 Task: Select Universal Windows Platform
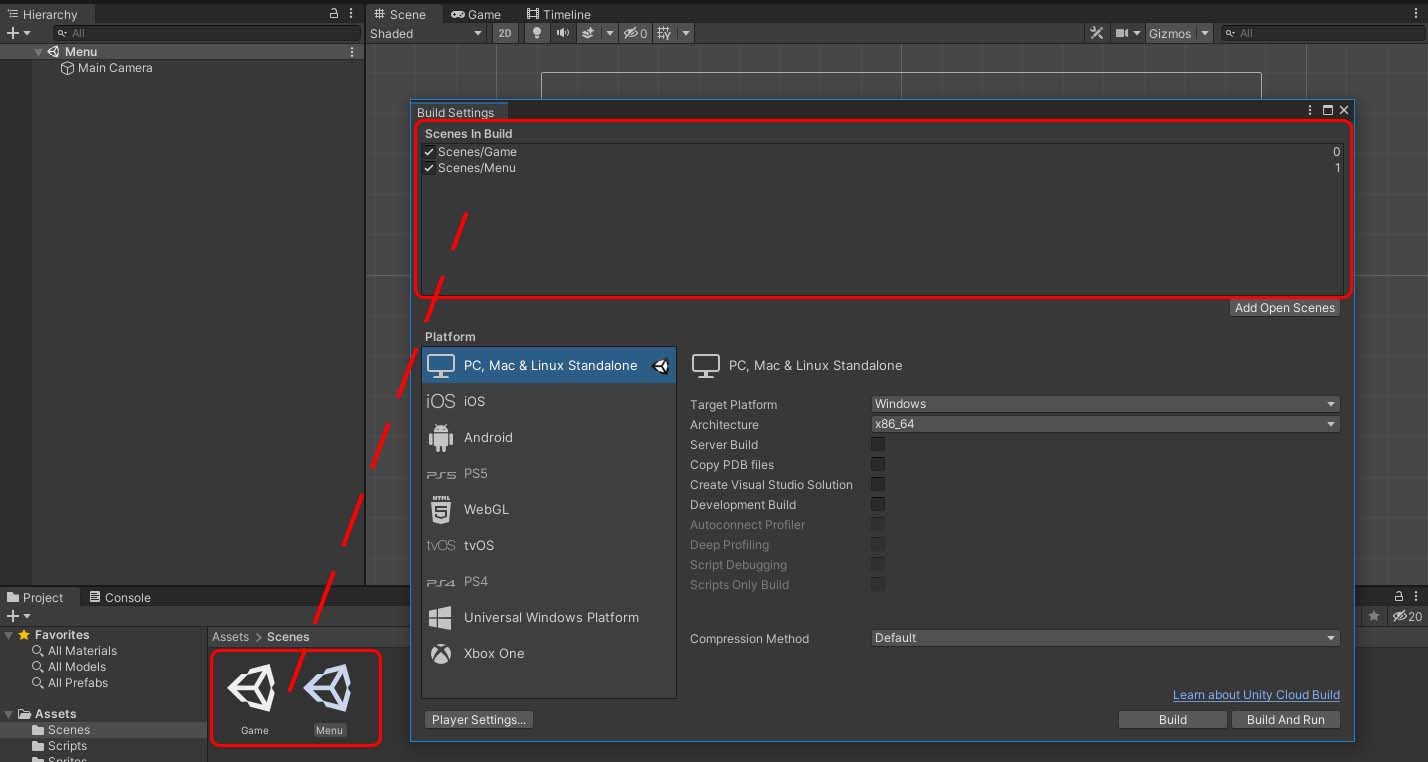point(549,617)
